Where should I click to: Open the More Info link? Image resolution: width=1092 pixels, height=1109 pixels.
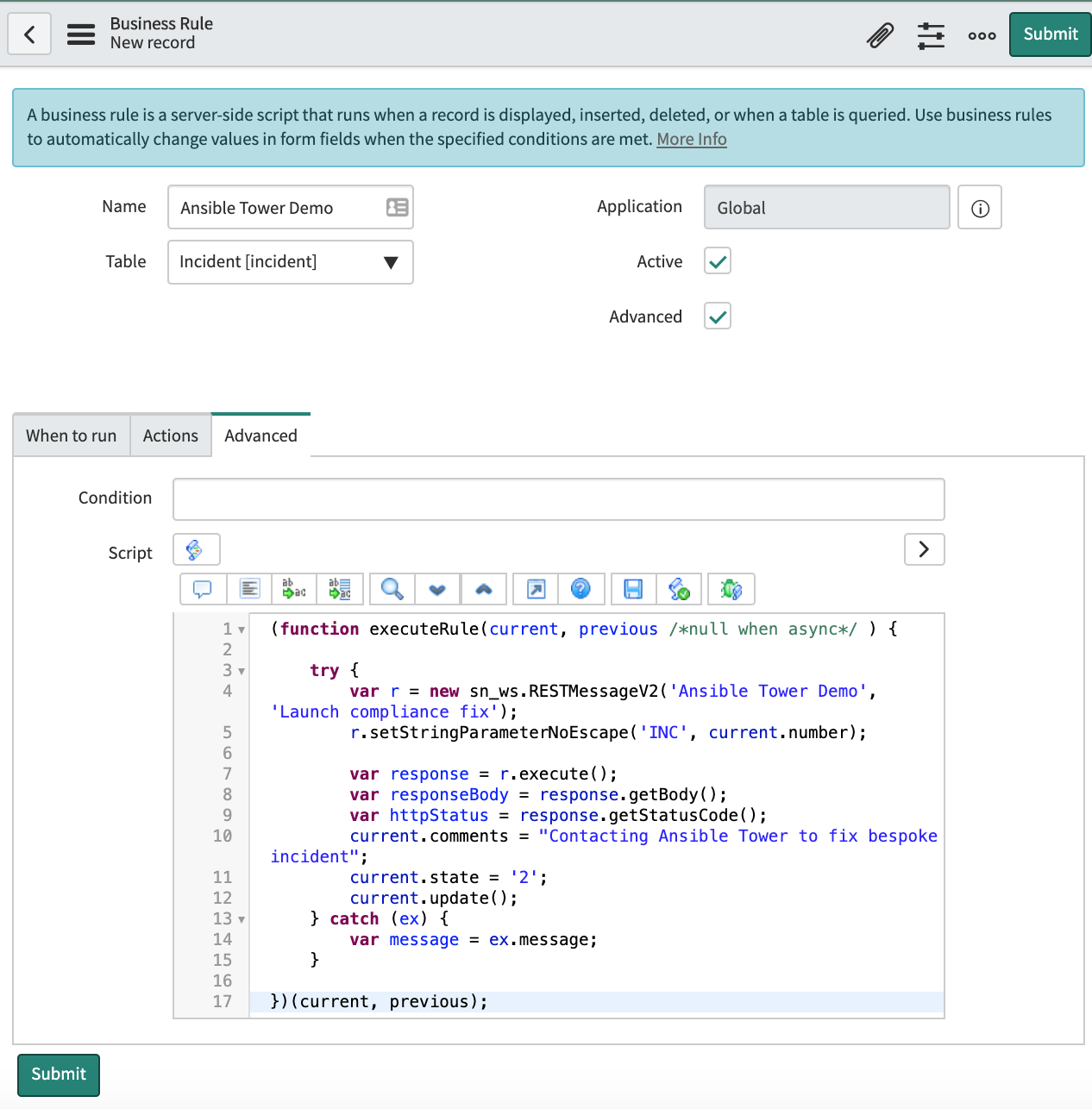tap(691, 140)
